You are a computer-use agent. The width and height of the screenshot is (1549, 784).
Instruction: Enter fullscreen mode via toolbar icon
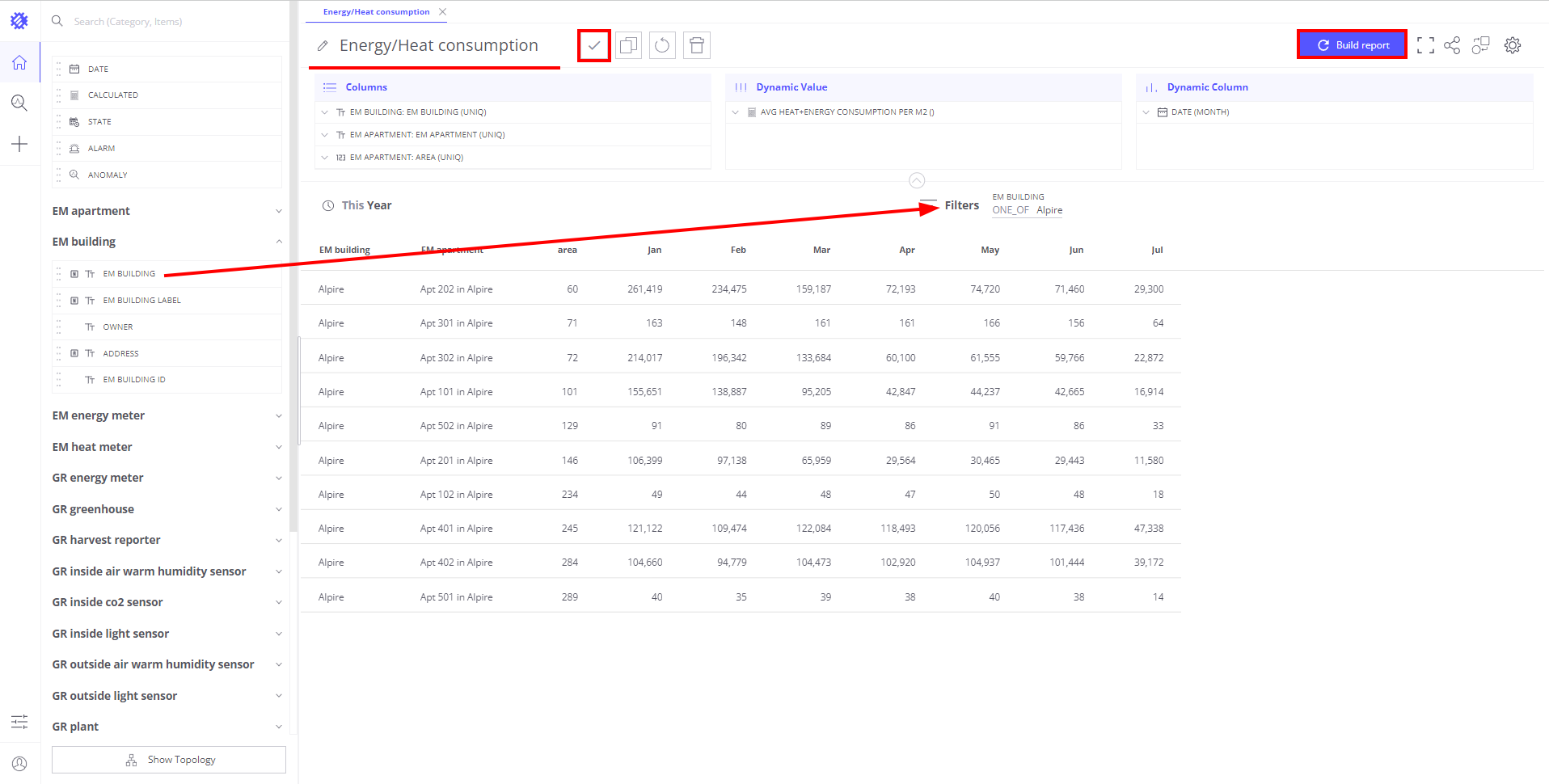coord(1425,45)
